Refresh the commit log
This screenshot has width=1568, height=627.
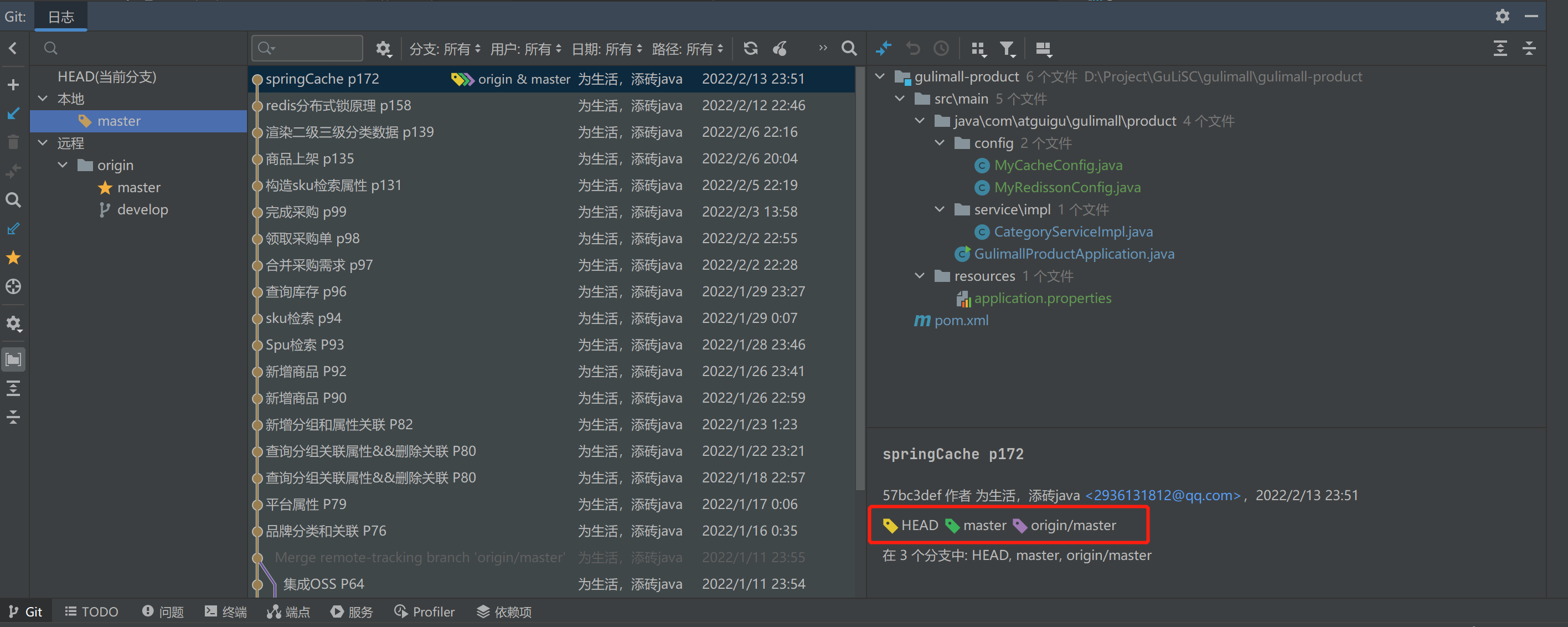[751, 49]
